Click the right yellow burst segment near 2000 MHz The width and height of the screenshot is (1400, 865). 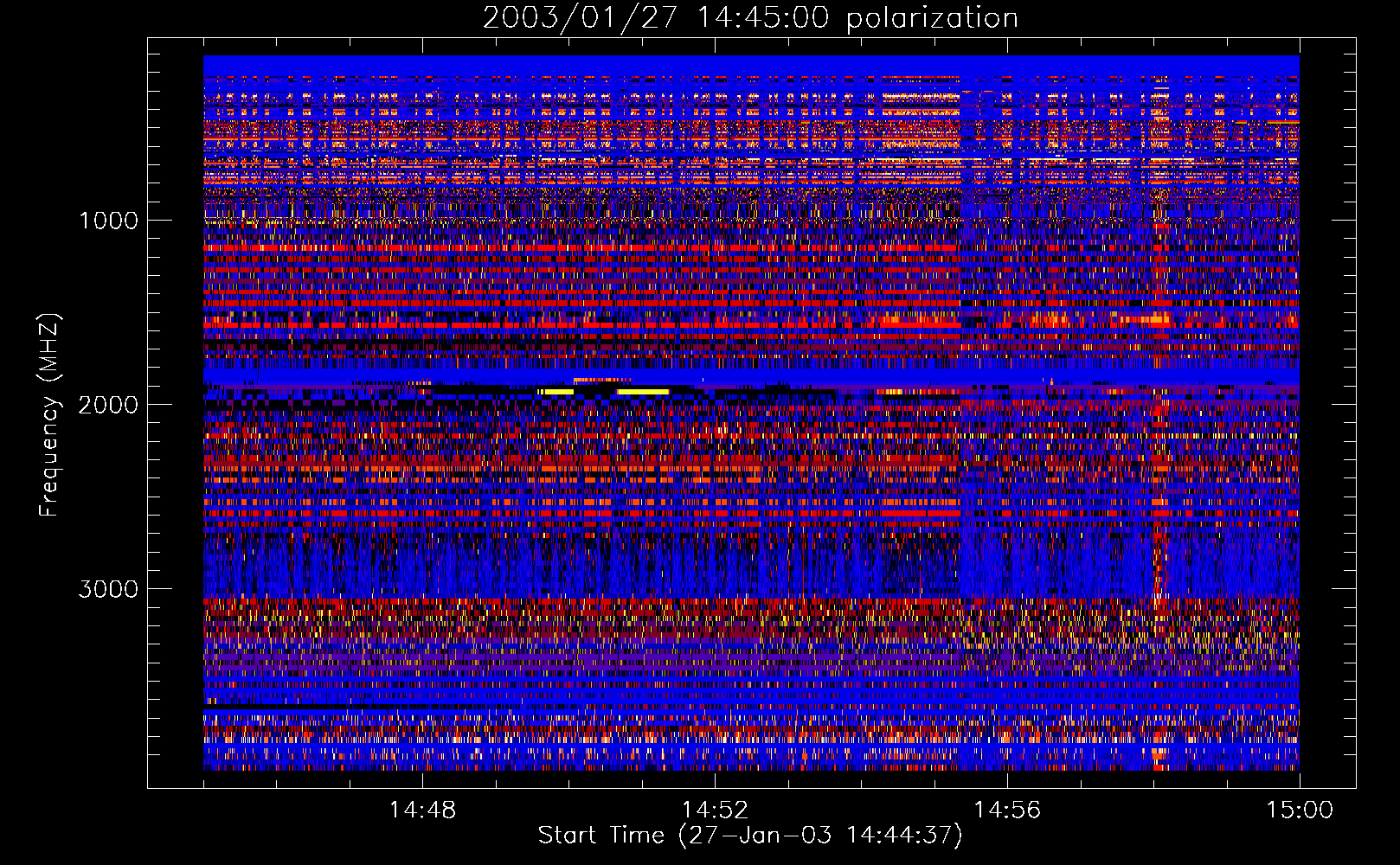pos(643,392)
